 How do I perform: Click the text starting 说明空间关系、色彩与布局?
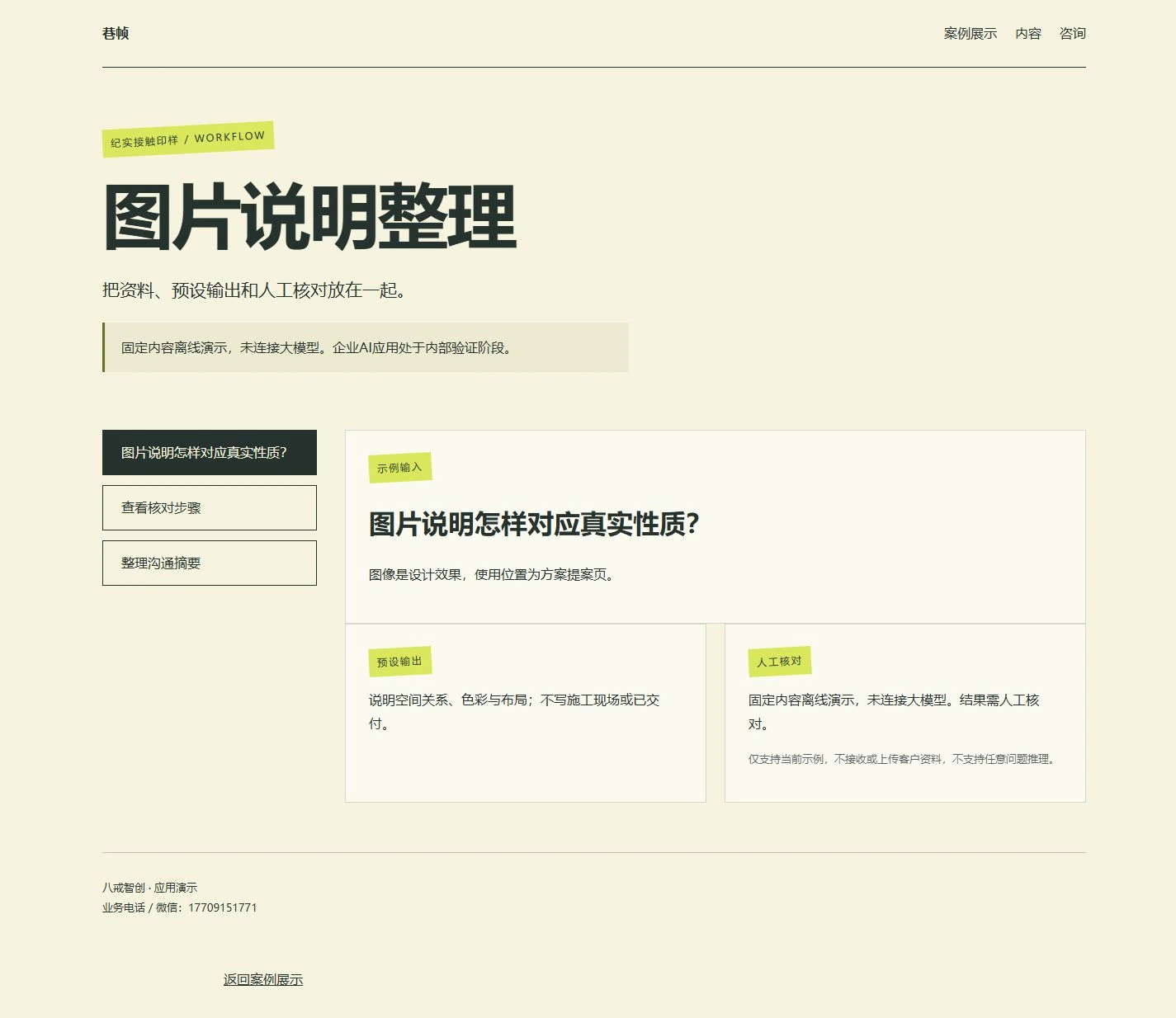pyautogui.click(x=514, y=712)
